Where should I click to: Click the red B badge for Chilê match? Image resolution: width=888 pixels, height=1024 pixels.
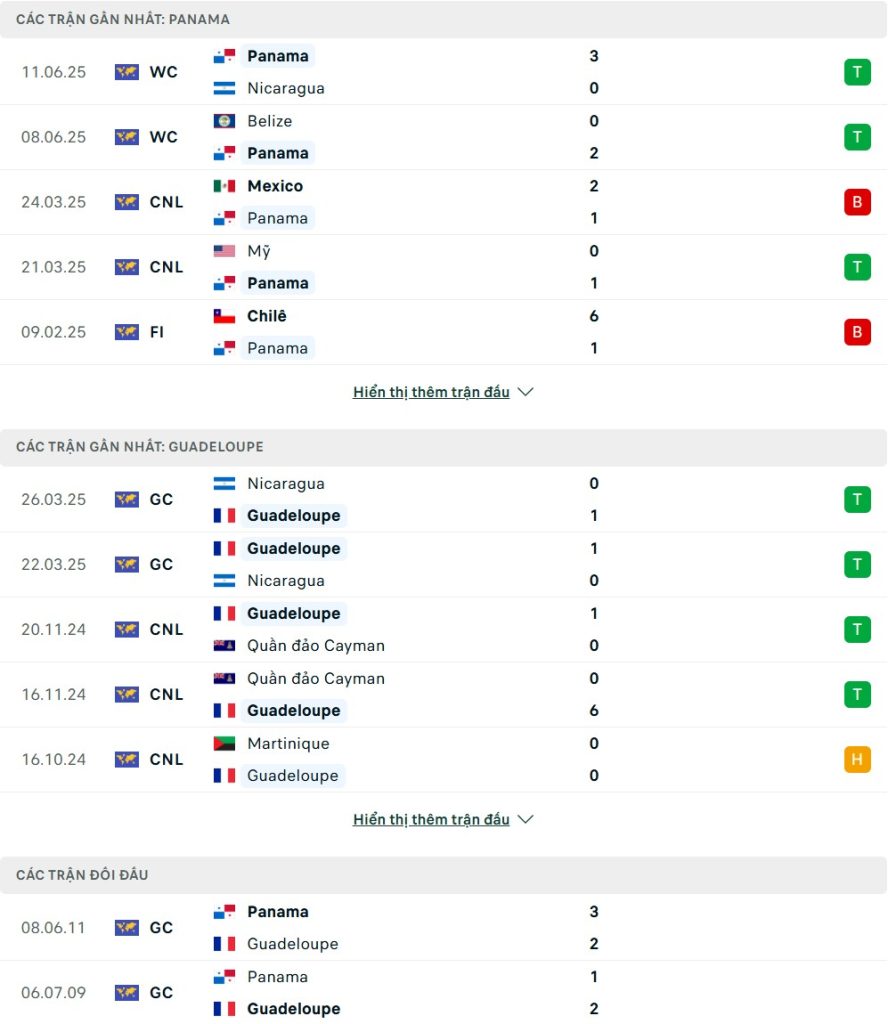(x=857, y=332)
